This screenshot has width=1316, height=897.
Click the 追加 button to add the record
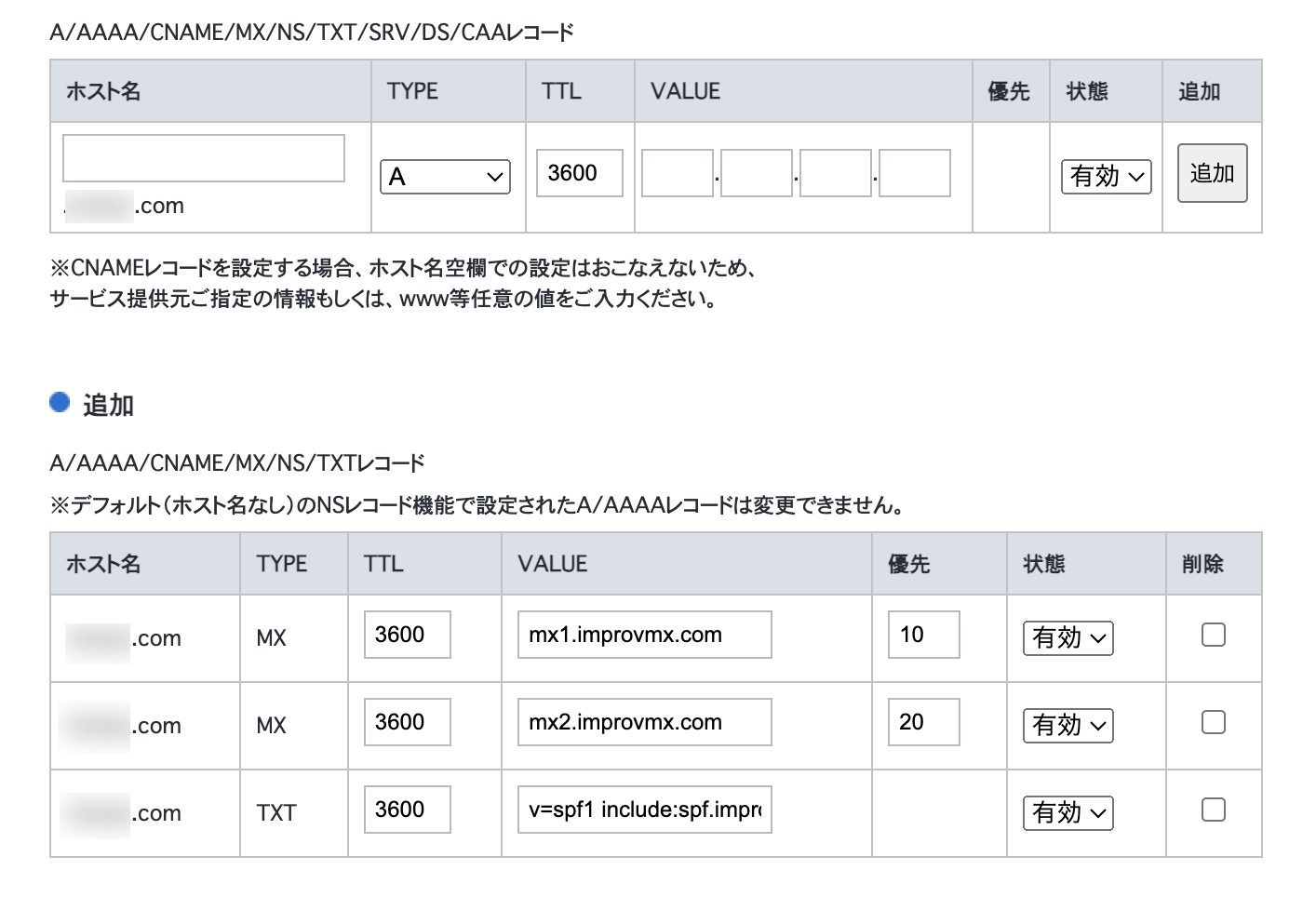coord(1212,173)
